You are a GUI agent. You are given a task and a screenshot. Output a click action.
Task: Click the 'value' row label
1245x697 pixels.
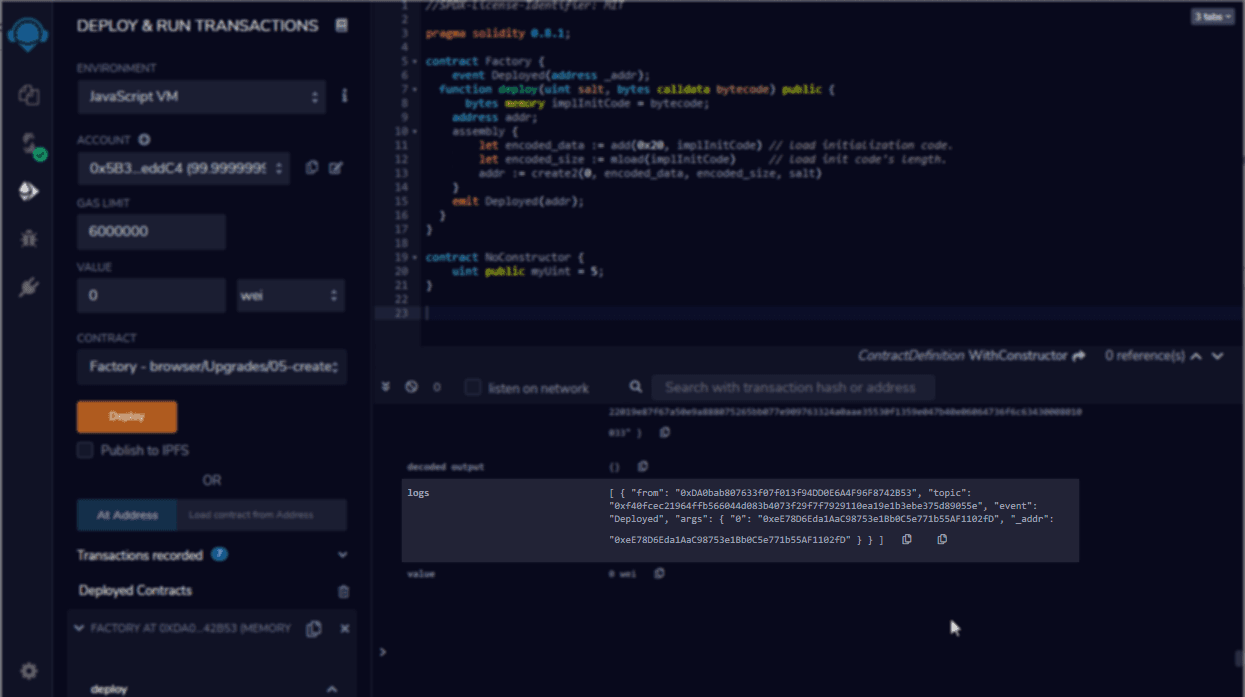[421, 574]
